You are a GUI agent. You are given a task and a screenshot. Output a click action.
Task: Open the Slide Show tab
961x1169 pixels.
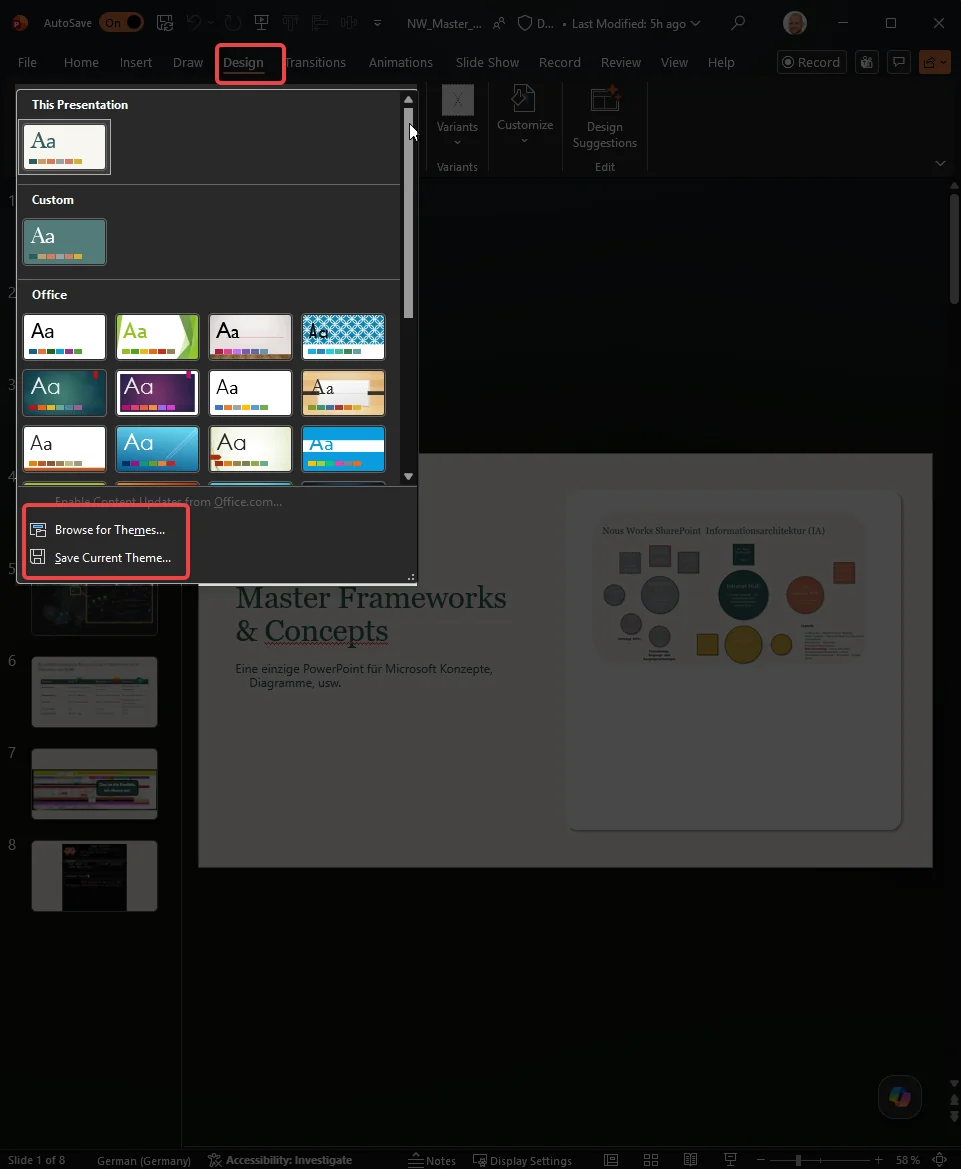(x=487, y=63)
